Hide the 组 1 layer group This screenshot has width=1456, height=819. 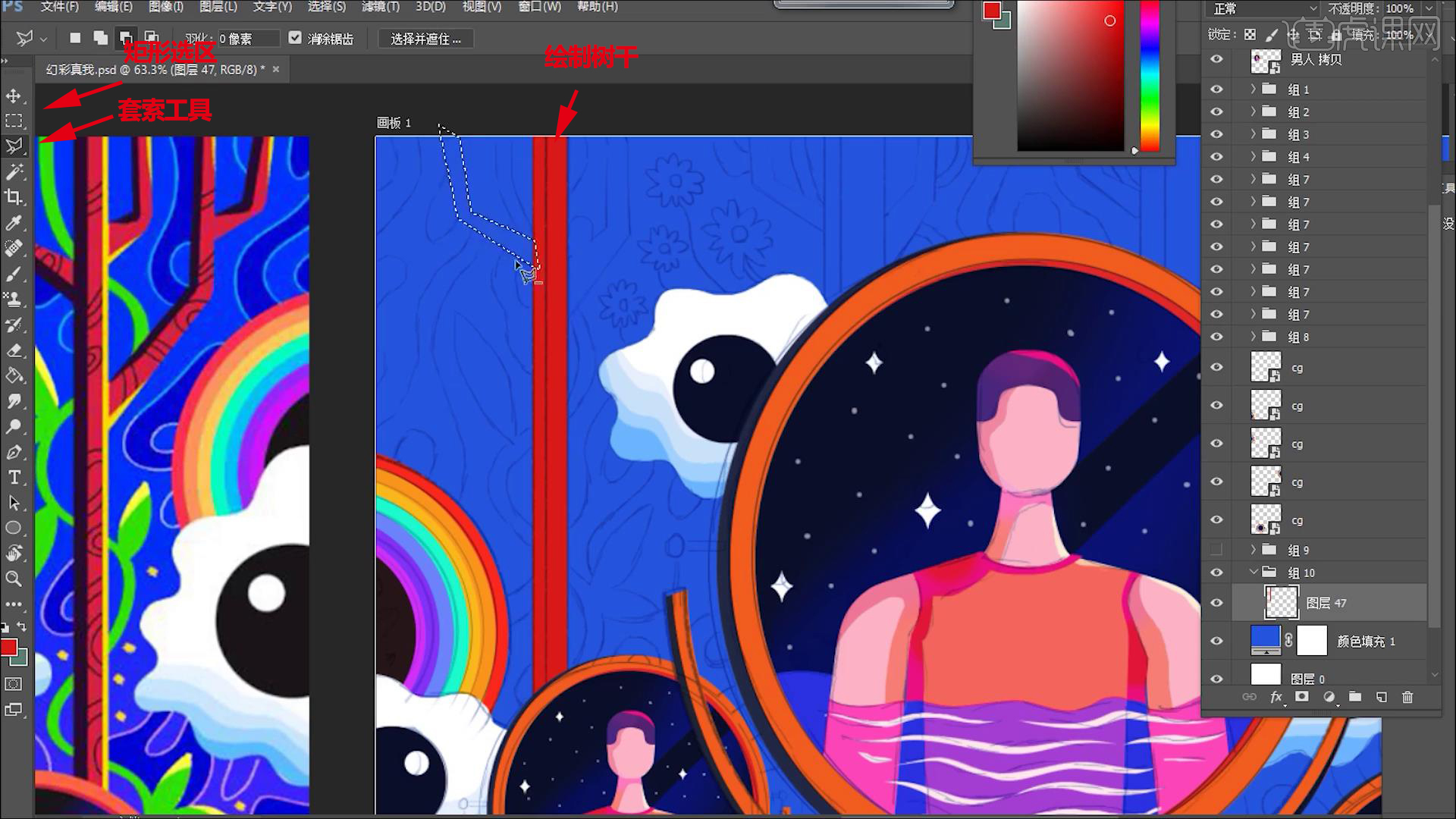(x=1217, y=89)
